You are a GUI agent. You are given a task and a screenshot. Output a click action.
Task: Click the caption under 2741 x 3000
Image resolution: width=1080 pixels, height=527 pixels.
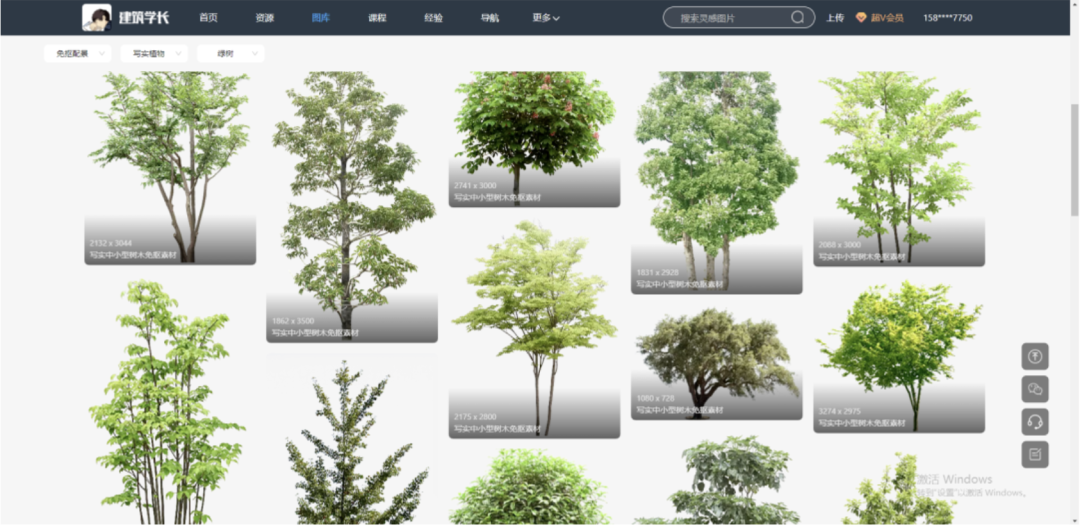tap(497, 197)
